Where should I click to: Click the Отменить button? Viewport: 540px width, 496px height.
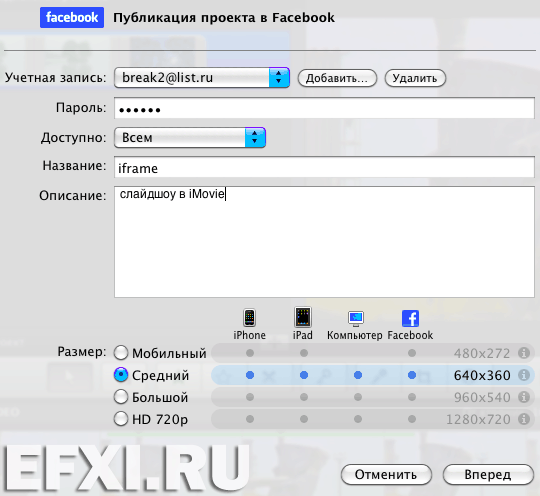(386, 475)
